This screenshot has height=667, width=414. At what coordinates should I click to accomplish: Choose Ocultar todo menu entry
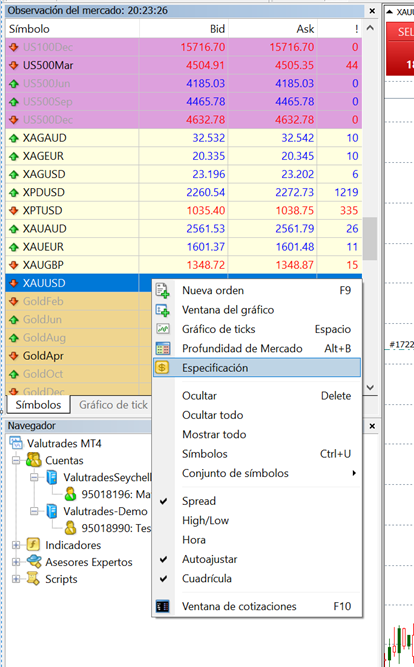(x=257, y=415)
